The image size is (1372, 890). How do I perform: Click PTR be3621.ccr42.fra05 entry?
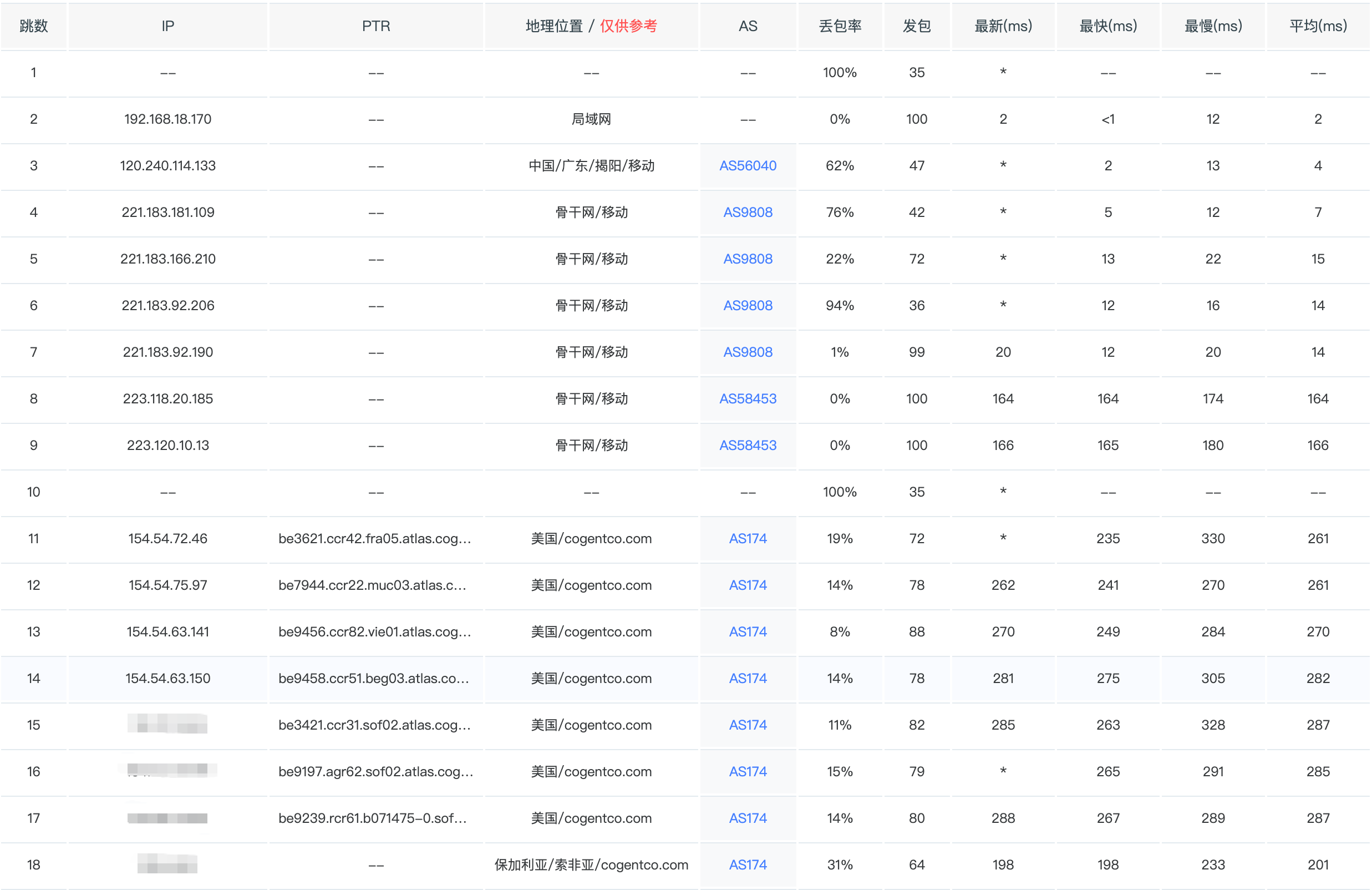(375, 539)
